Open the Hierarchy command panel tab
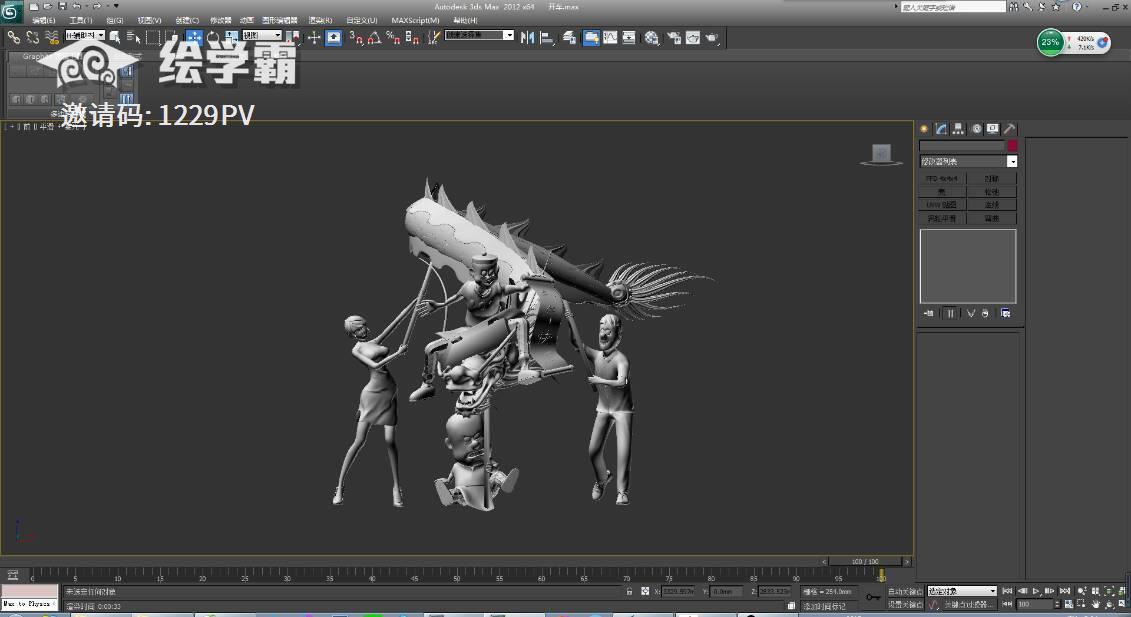The height and width of the screenshot is (617, 1131). [958, 129]
